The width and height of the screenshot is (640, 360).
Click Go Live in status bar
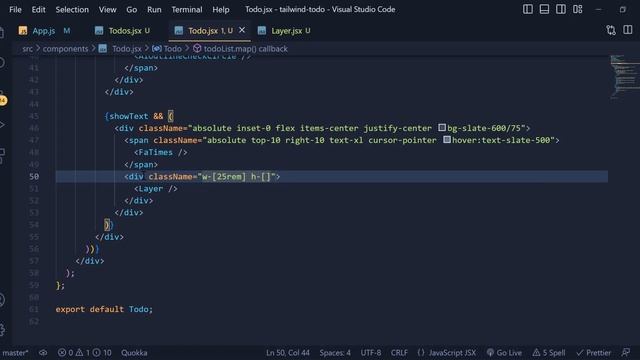[504, 353]
